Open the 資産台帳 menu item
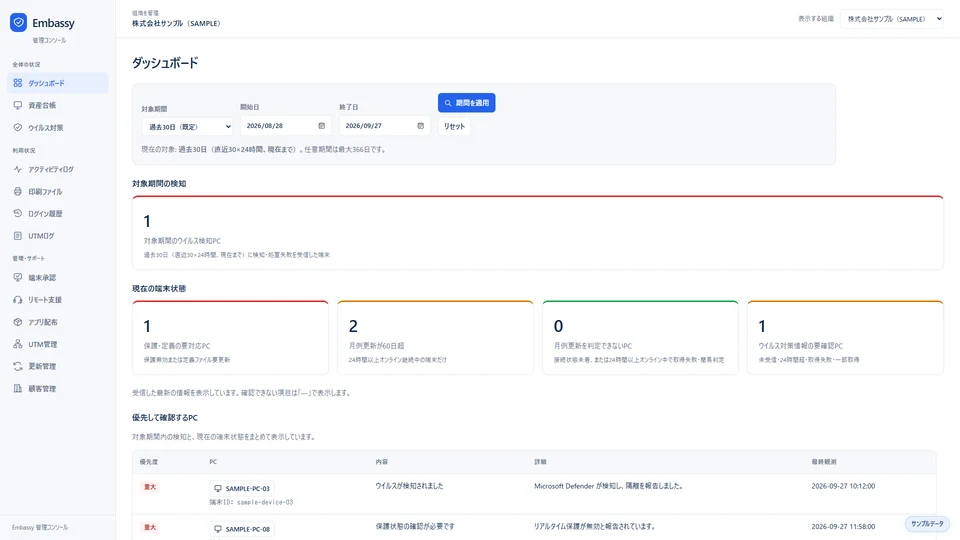 coord(58,105)
